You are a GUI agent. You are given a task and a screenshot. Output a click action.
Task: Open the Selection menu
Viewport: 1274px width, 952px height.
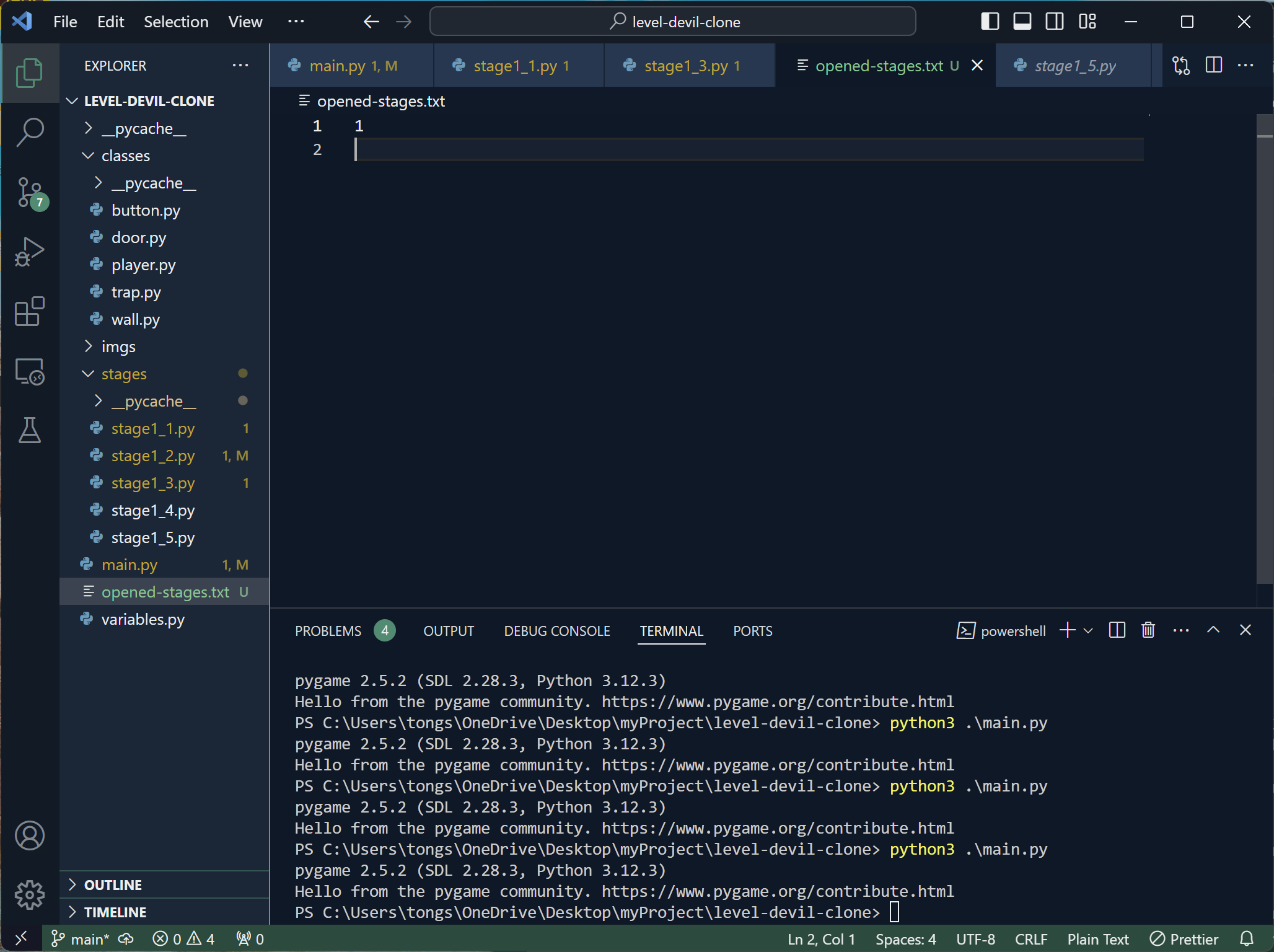tap(176, 22)
